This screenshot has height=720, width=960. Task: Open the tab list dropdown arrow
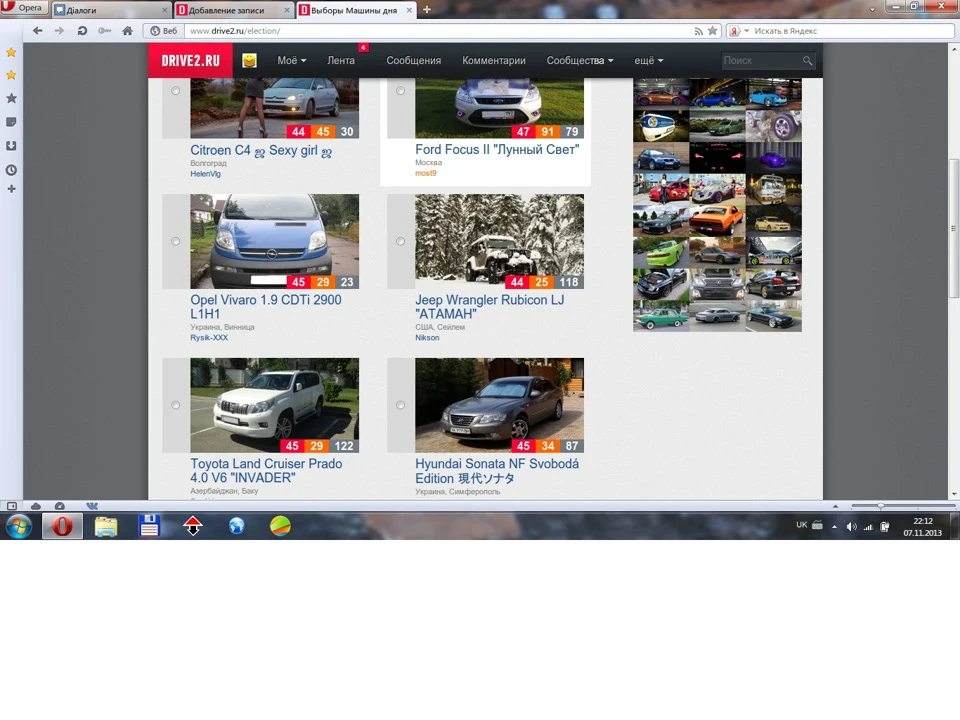coord(872,10)
